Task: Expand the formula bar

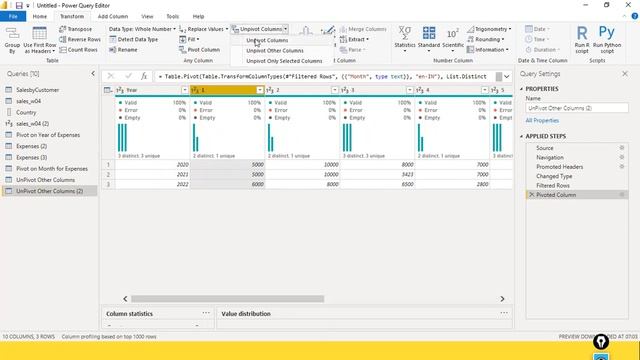Action: coord(507,76)
